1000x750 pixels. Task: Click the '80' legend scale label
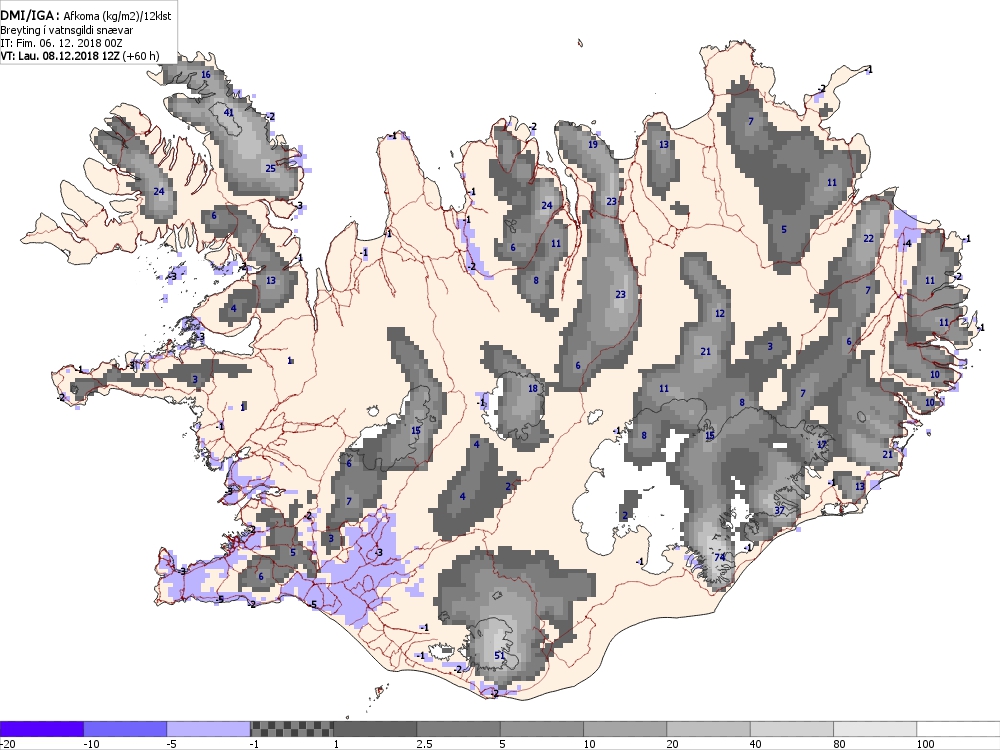click(839, 744)
